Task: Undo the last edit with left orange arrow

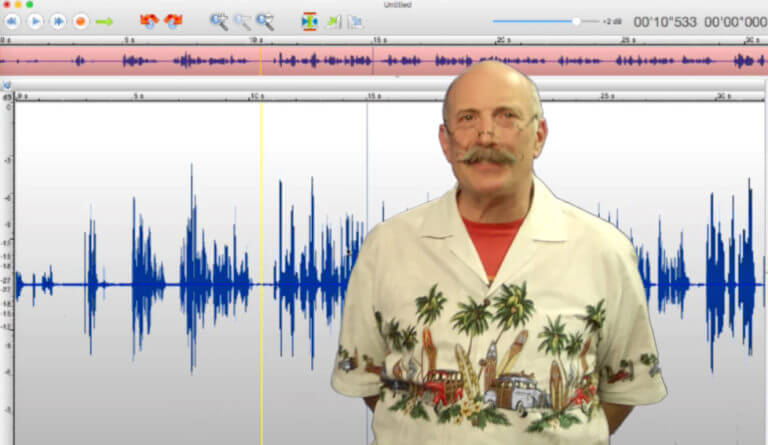Action: [149, 21]
